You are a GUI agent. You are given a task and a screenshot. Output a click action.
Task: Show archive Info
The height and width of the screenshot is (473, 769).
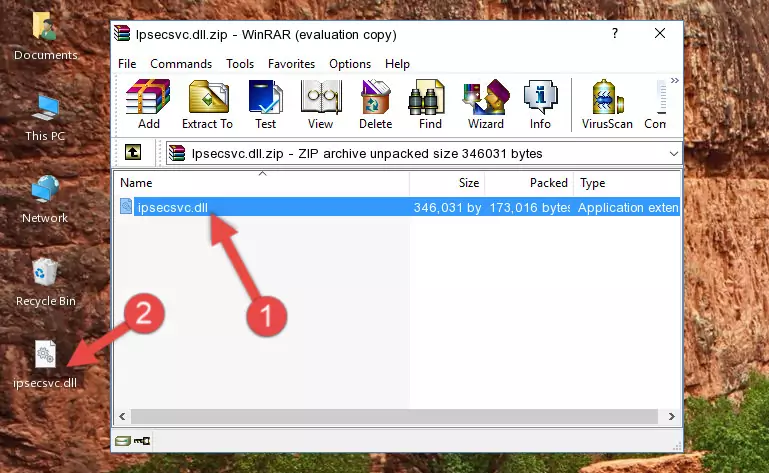click(540, 105)
